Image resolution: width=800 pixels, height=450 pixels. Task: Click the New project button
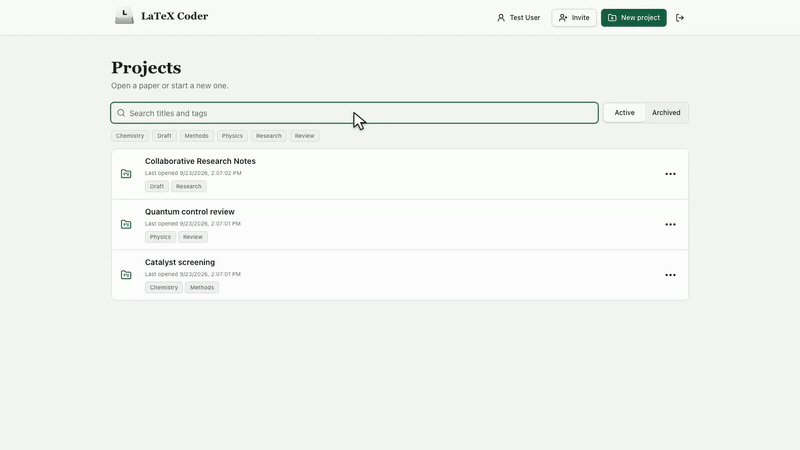click(634, 18)
